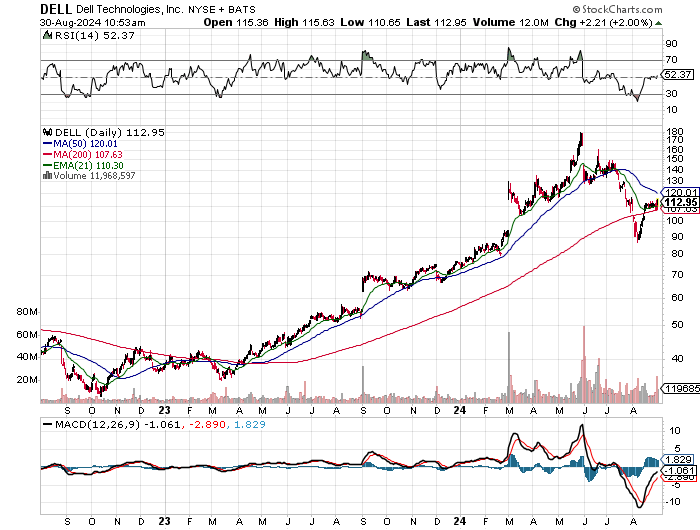The width and height of the screenshot is (700, 530).
Task: Click the StockCharts.com copyright logo
Action: (618, 9)
